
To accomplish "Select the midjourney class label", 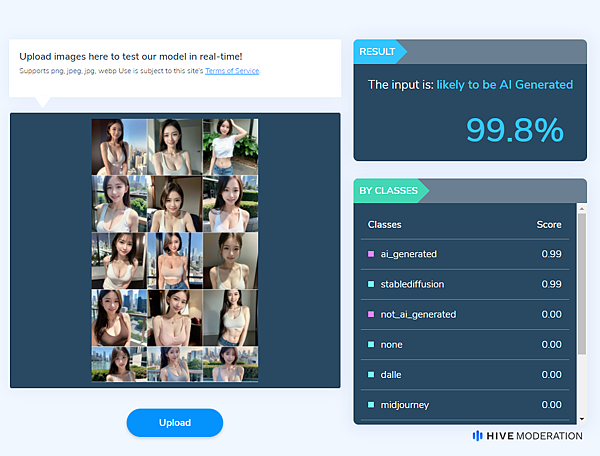I will tap(404, 405).
